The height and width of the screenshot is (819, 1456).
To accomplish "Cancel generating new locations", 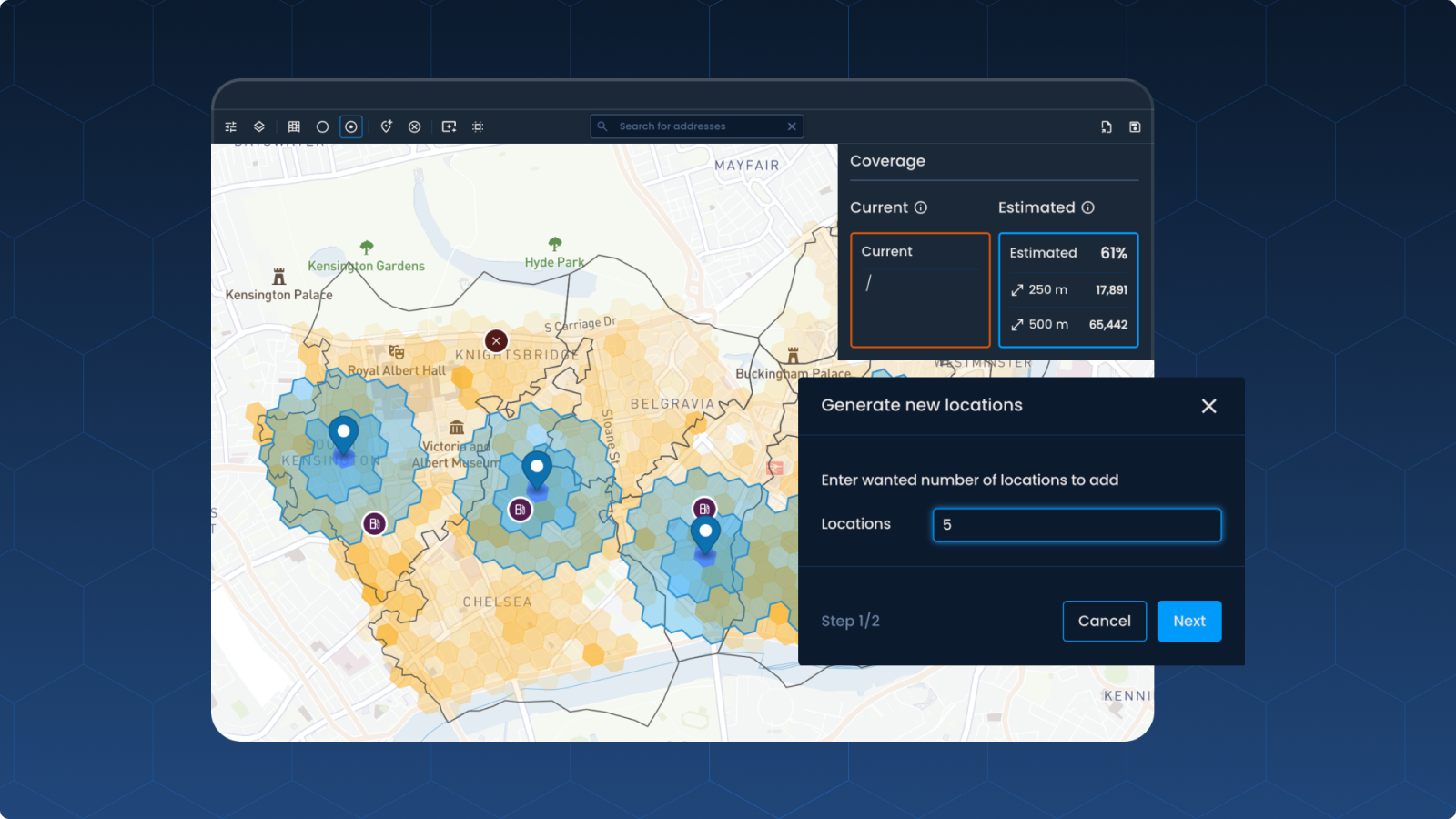I will pyautogui.click(x=1104, y=621).
